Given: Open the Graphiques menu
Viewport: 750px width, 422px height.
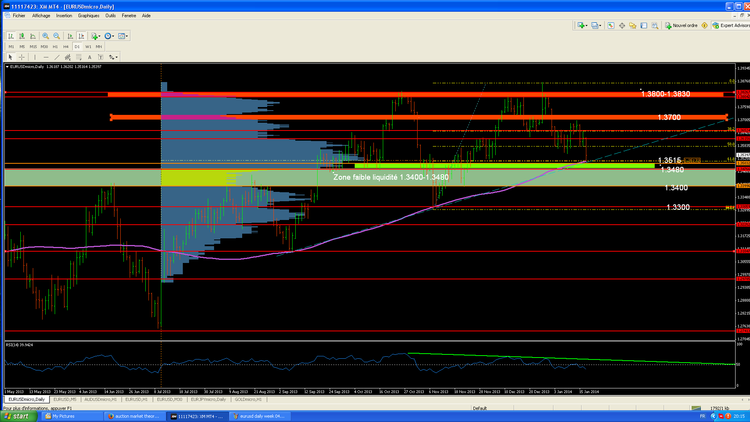Looking at the screenshot, I should 89,16.
